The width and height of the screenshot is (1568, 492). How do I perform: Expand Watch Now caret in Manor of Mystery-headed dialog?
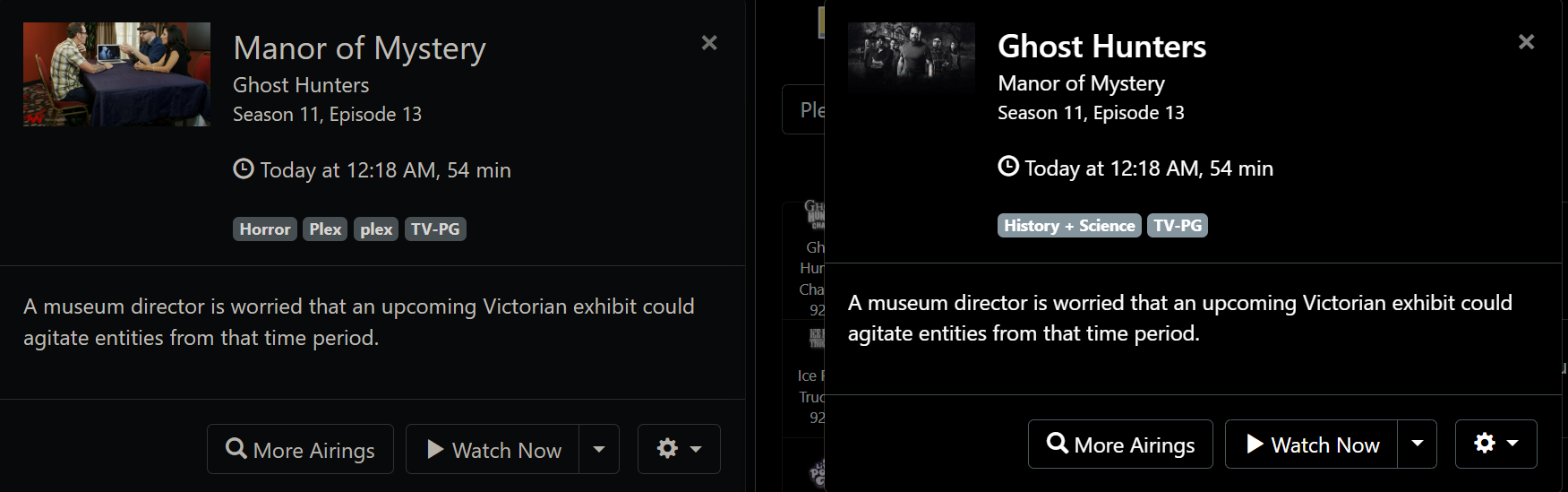(x=599, y=449)
